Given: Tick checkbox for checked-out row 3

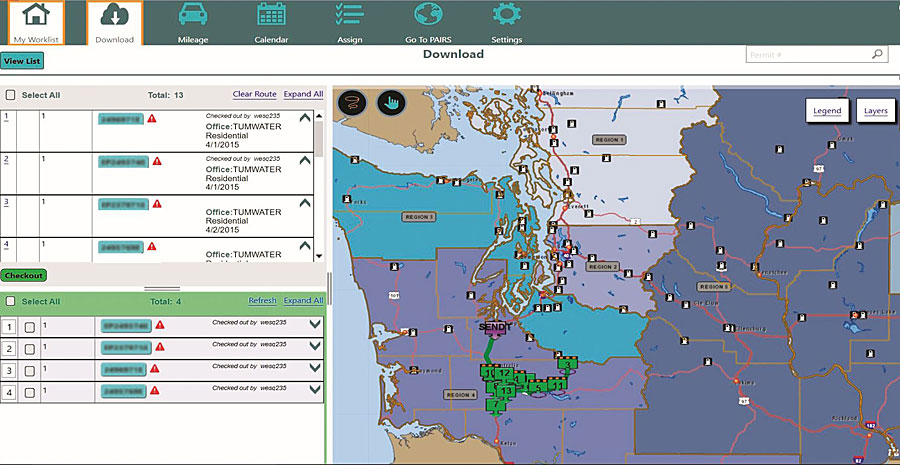Looking at the screenshot, I should (30, 371).
